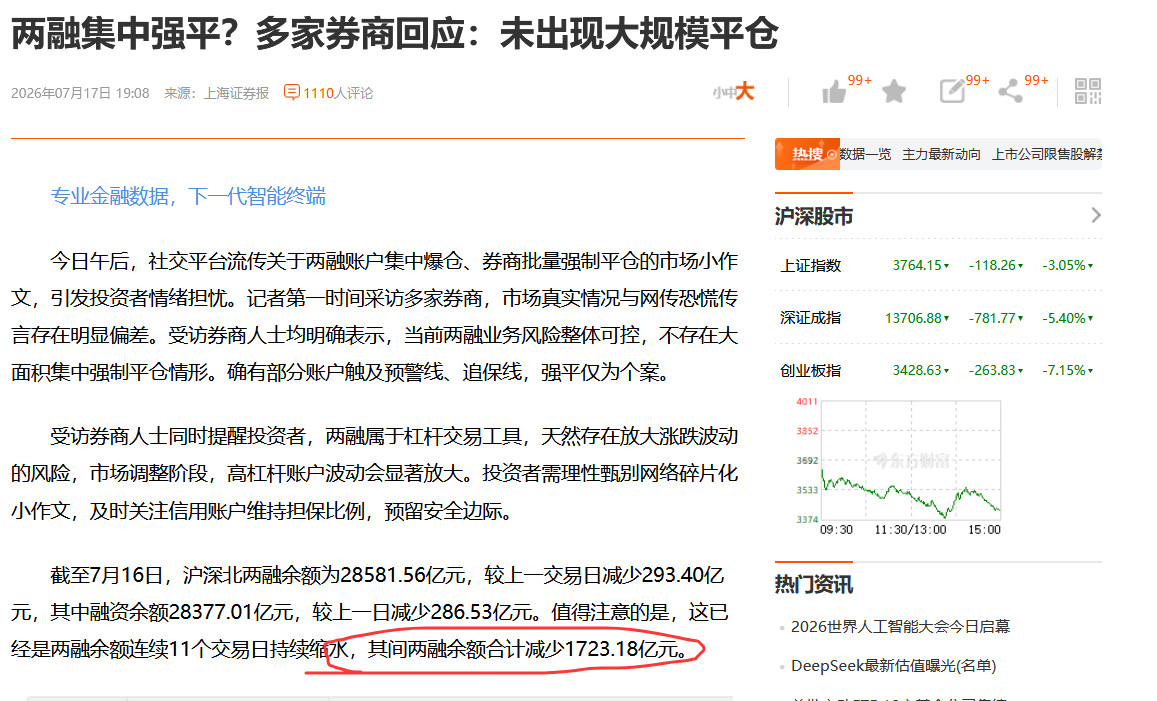Click source 上海证券报

(x=236, y=93)
